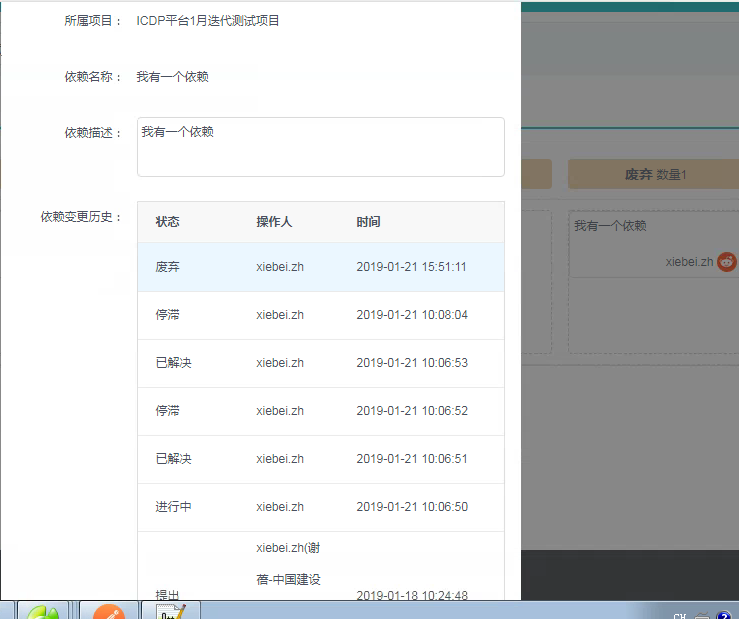This screenshot has height=619, width=739.
Task: Click timestamp 2019-01-18 10:24:48
Action: click(412, 595)
